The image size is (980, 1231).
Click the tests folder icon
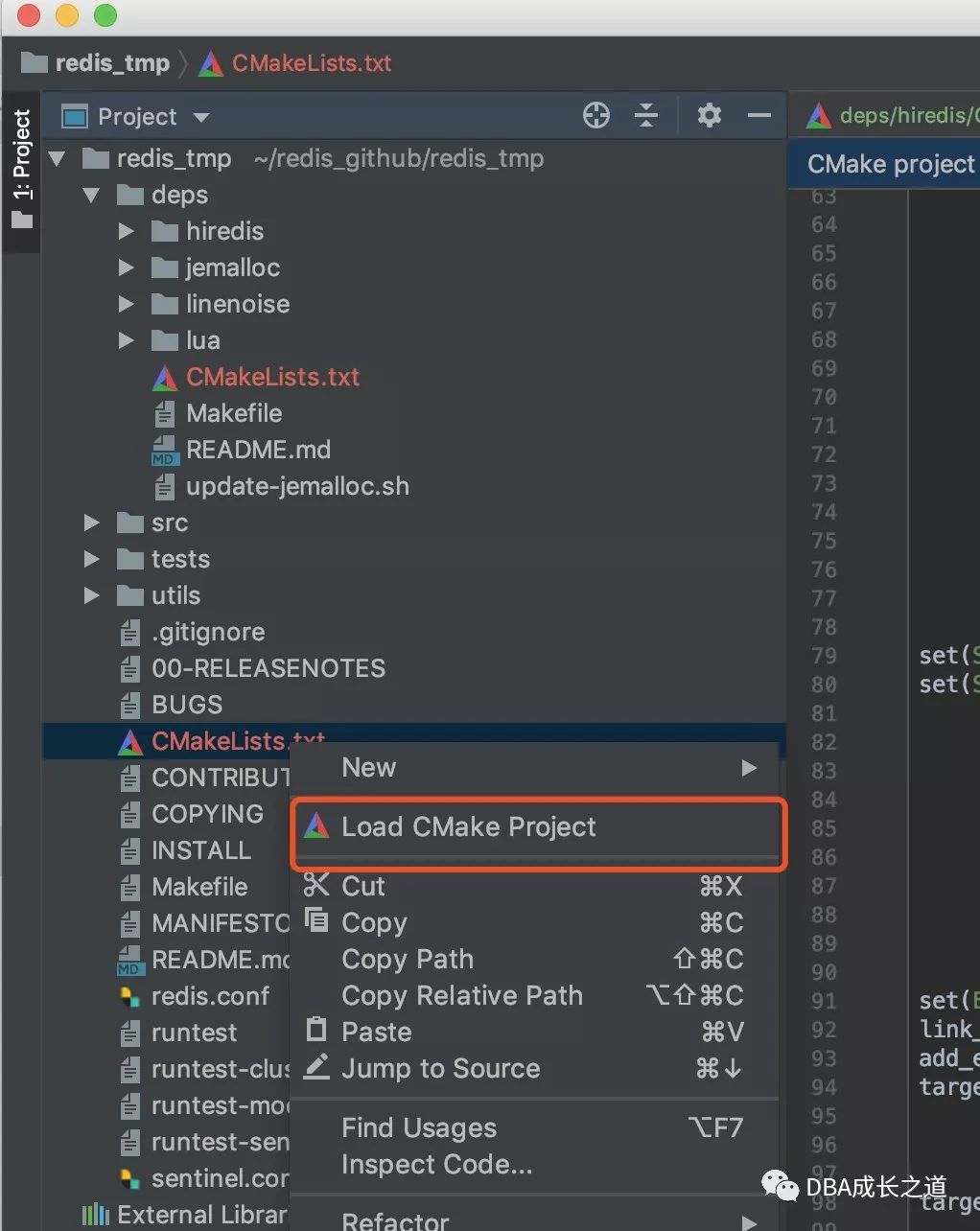click(x=130, y=559)
